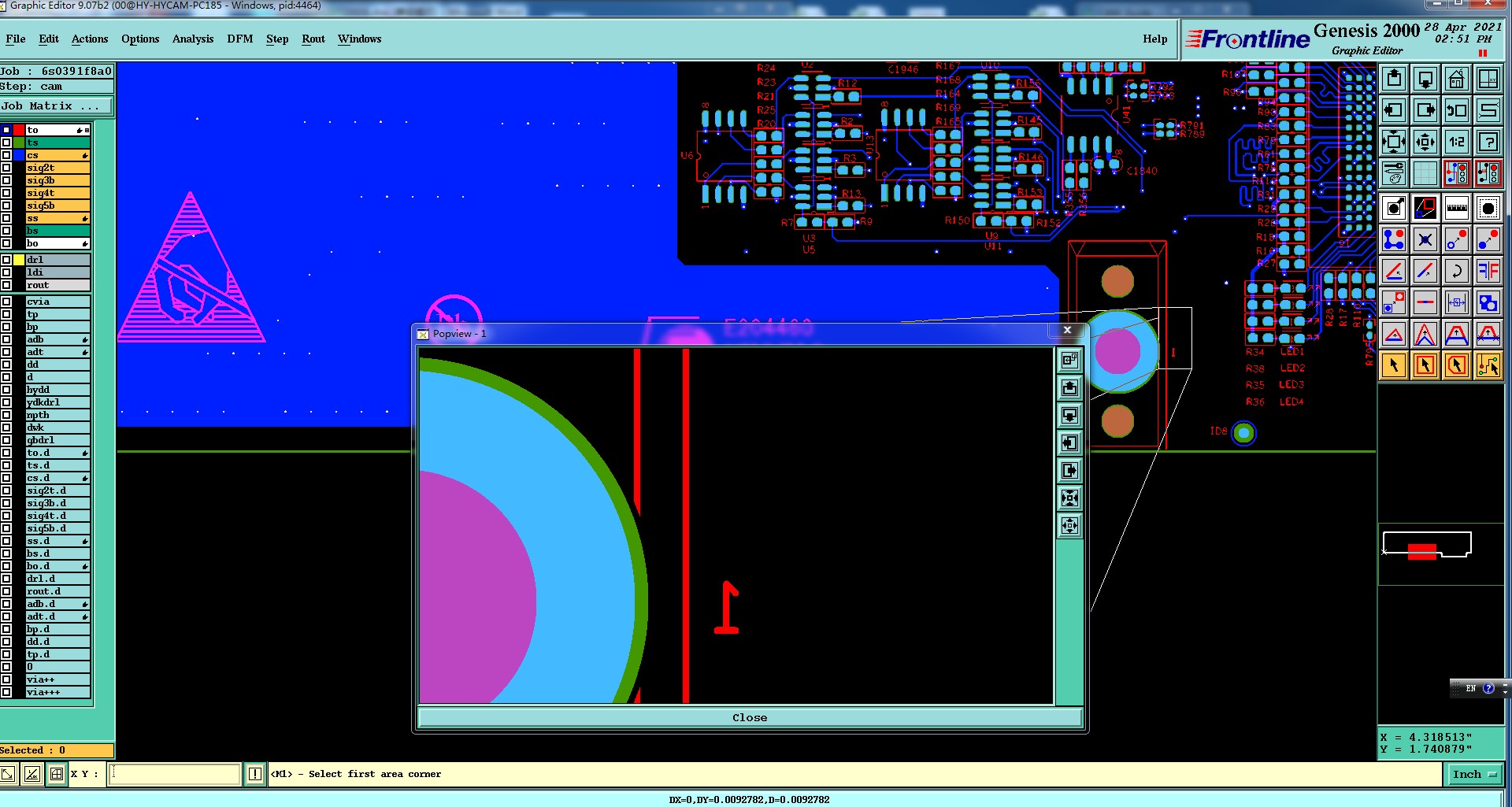Click the snap grid icon beside X Y

click(57, 774)
